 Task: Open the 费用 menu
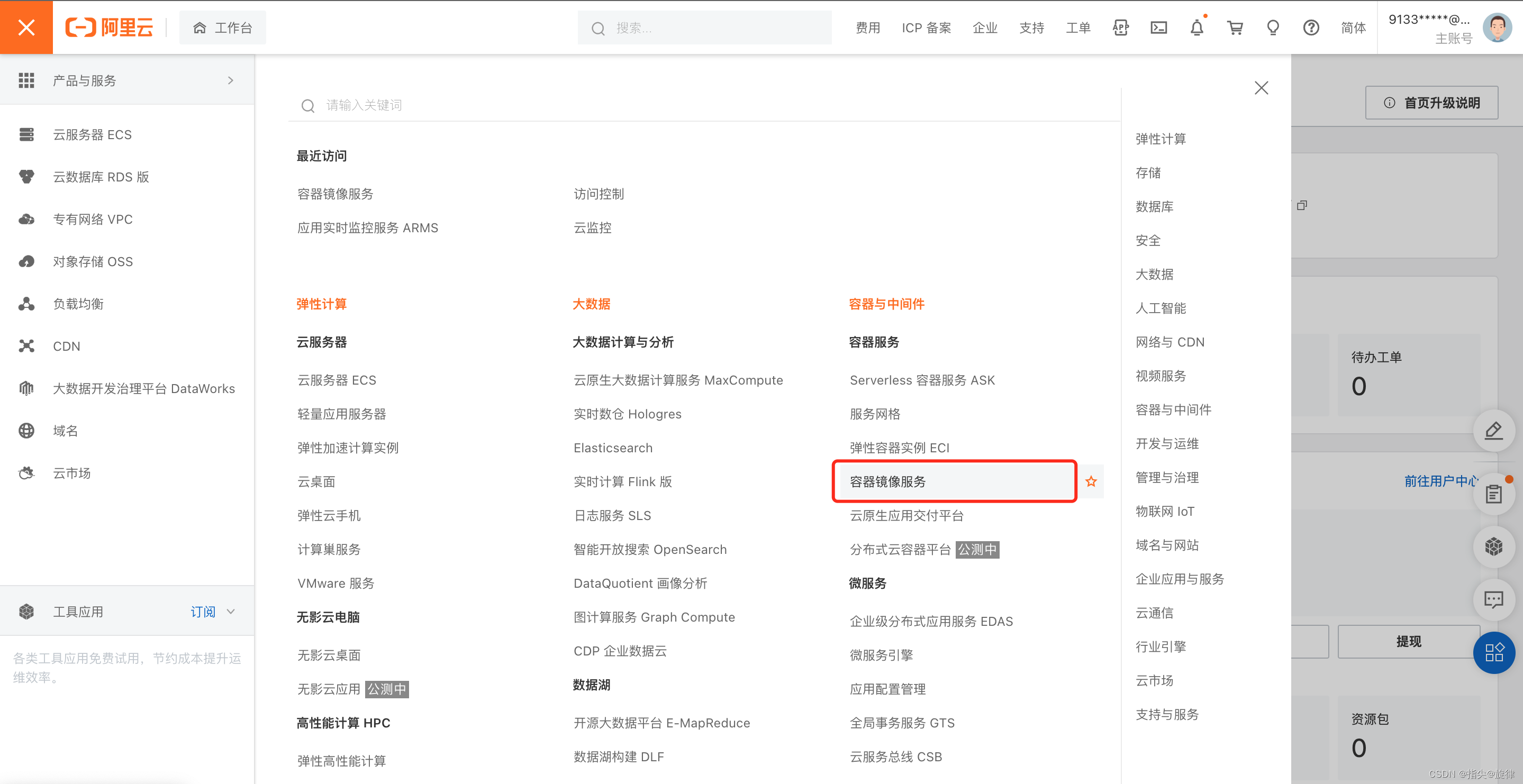pos(867,28)
